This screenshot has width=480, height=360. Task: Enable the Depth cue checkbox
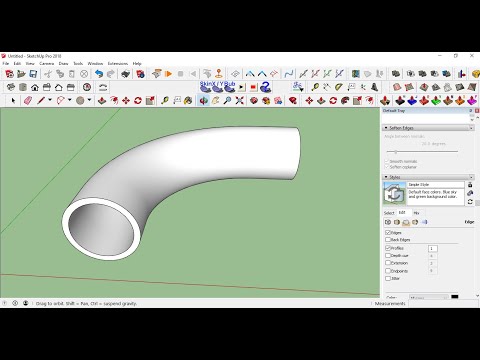388,256
